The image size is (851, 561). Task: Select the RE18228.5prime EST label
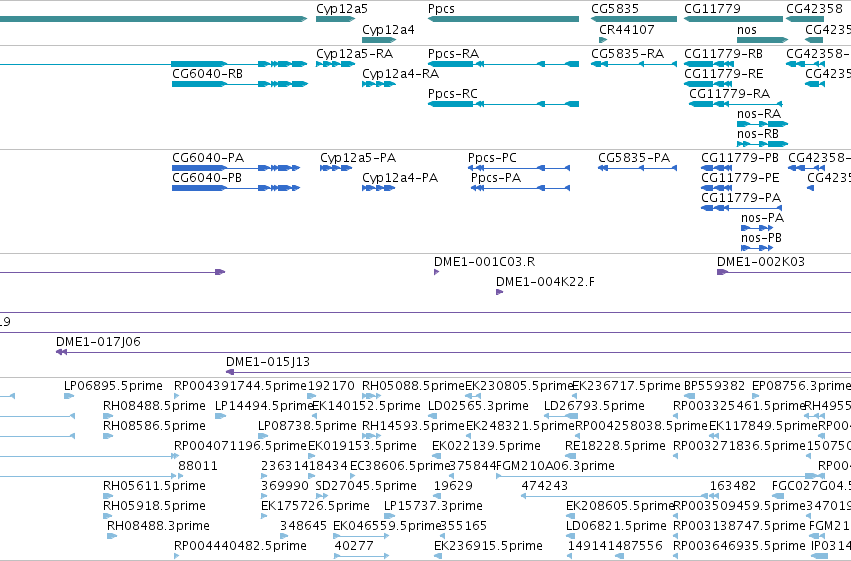[x=615, y=446]
